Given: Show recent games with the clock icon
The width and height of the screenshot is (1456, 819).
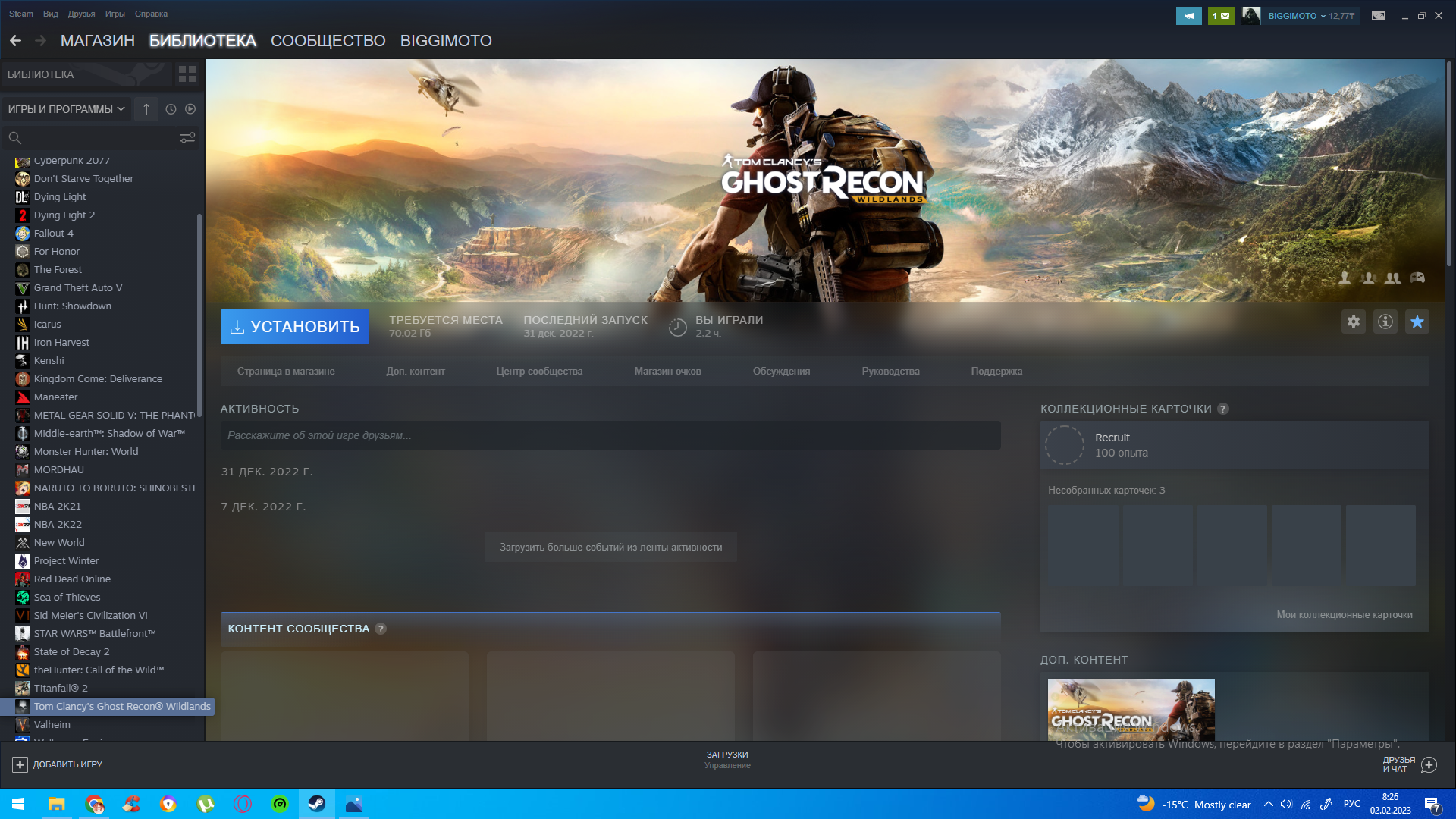Looking at the screenshot, I should [171, 109].
